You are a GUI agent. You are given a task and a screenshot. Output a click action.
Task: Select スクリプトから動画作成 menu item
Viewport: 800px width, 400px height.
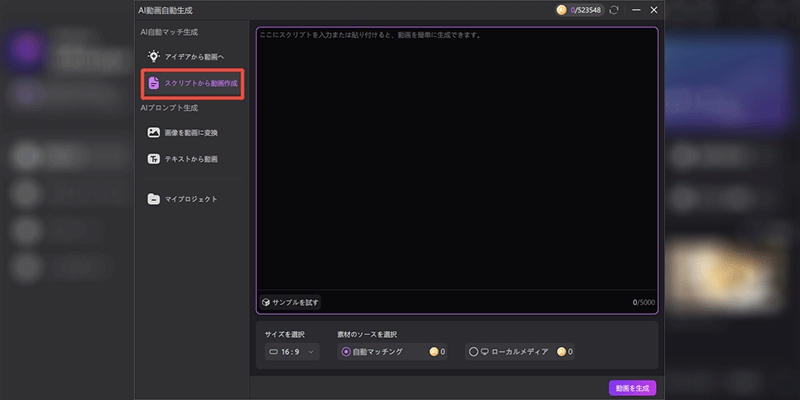(193, 83)
